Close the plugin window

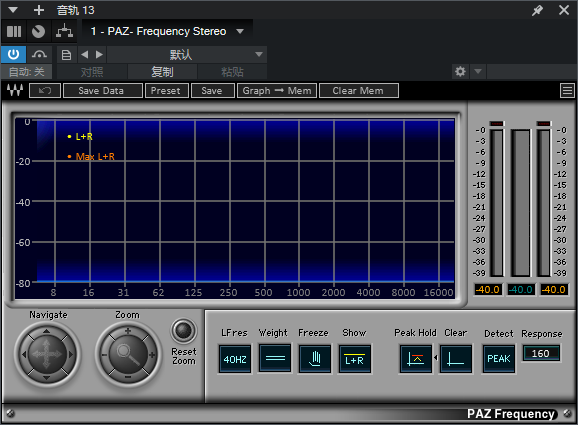(564, 10)
